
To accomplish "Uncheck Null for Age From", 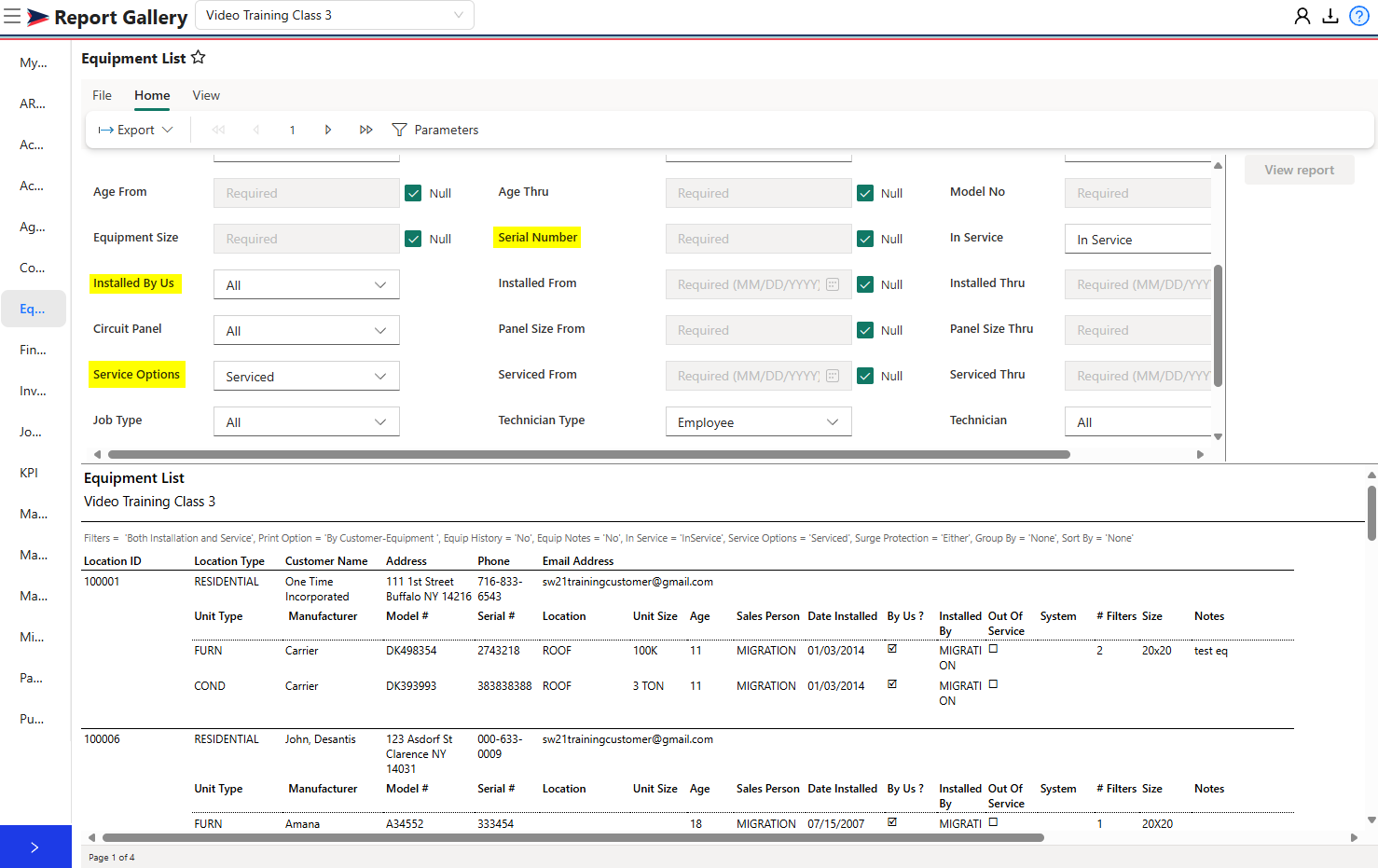I will pos(413,193).
